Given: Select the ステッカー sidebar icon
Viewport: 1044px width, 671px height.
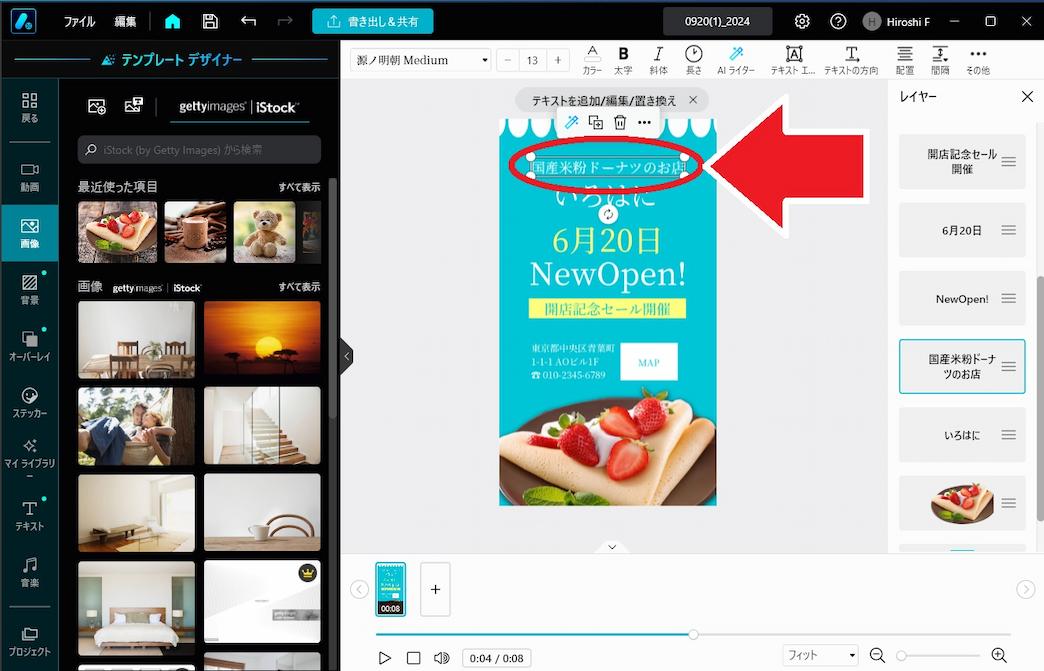Looking at the screenshot, I should pos(30,400).
